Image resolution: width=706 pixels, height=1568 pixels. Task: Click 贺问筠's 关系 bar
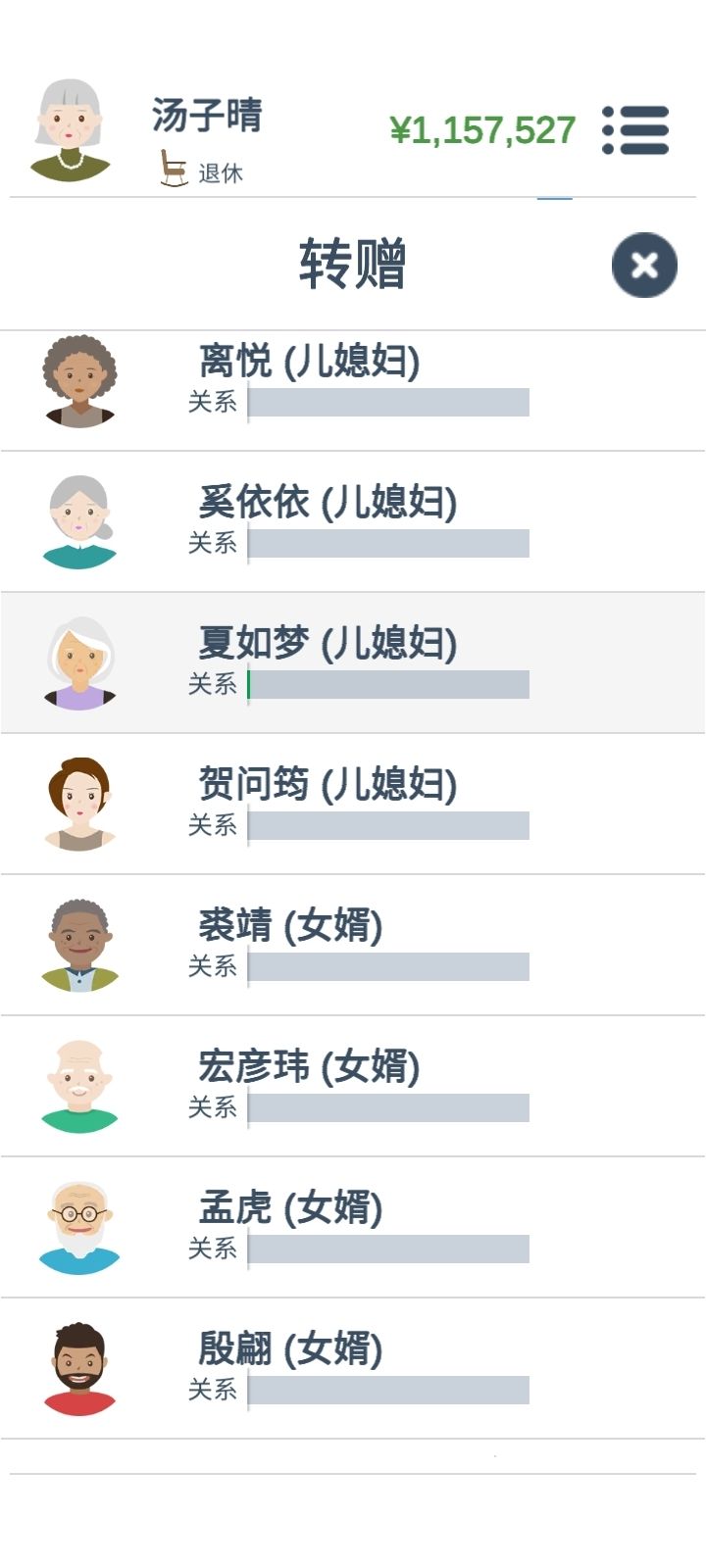388,825
